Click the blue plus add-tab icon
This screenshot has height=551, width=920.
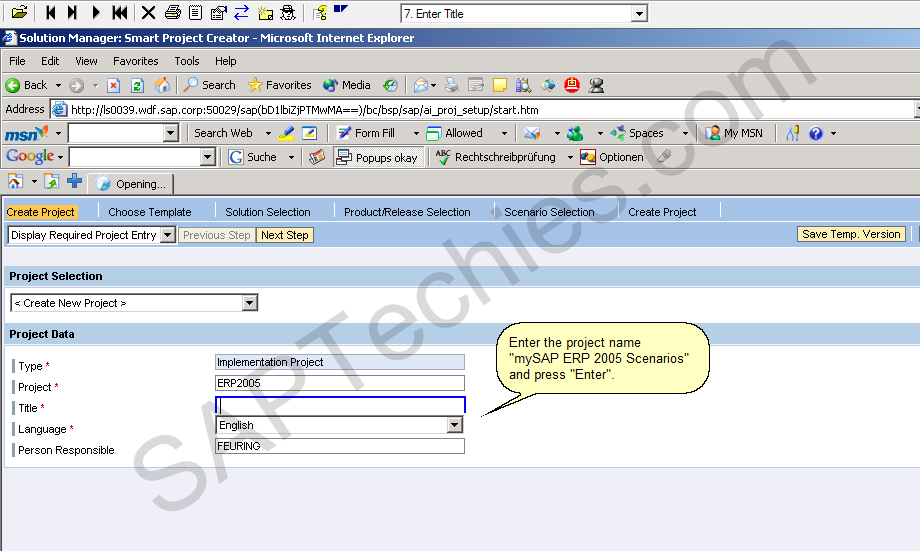tap(75, 181)
